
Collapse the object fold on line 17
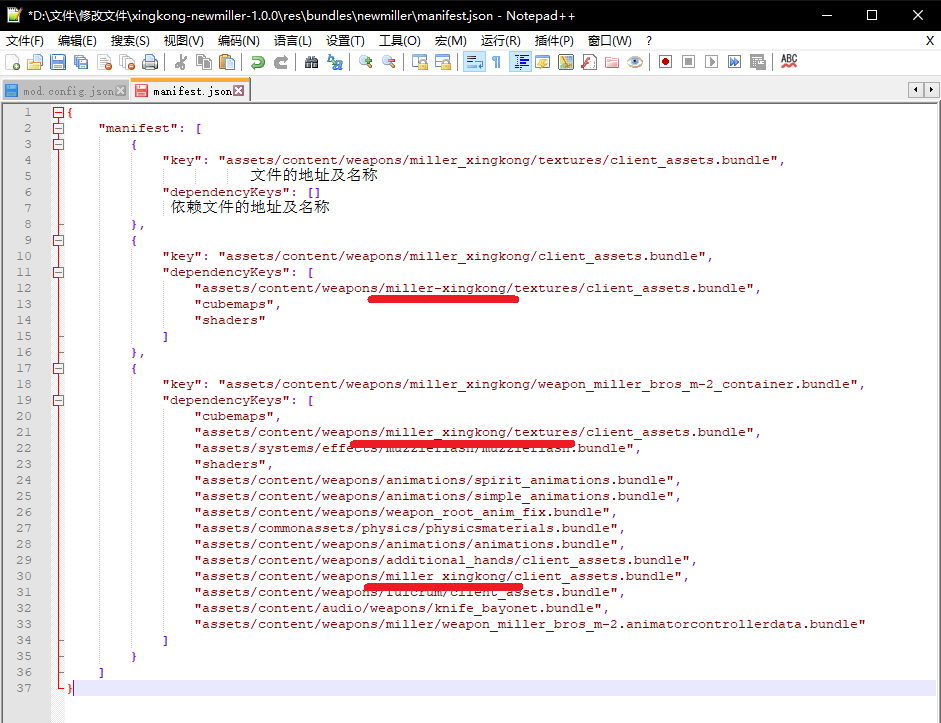point(58,368)
